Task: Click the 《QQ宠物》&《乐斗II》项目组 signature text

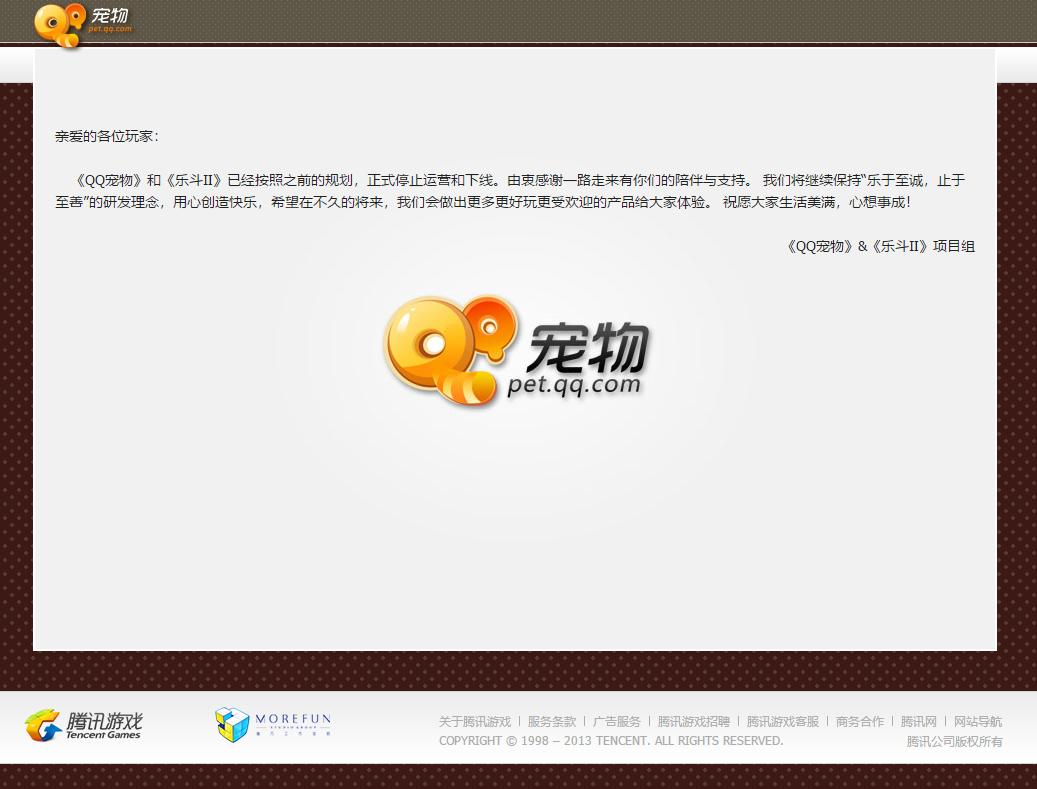Action: point(878,246)
